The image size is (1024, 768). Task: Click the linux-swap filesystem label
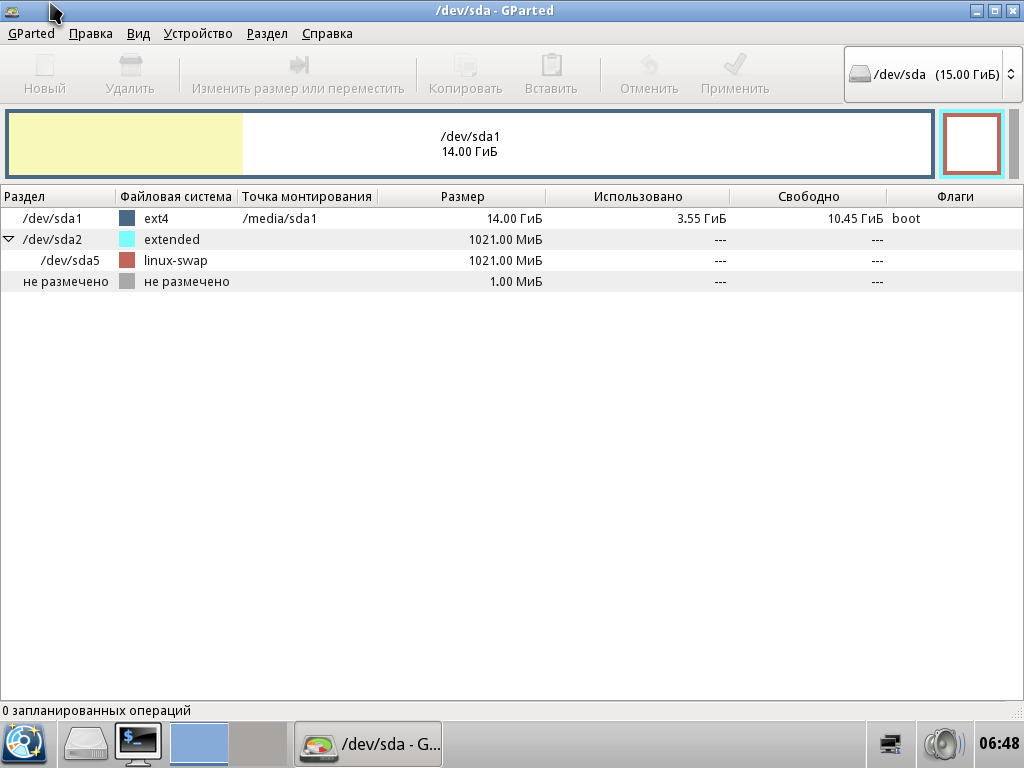(x=176, y=261)
